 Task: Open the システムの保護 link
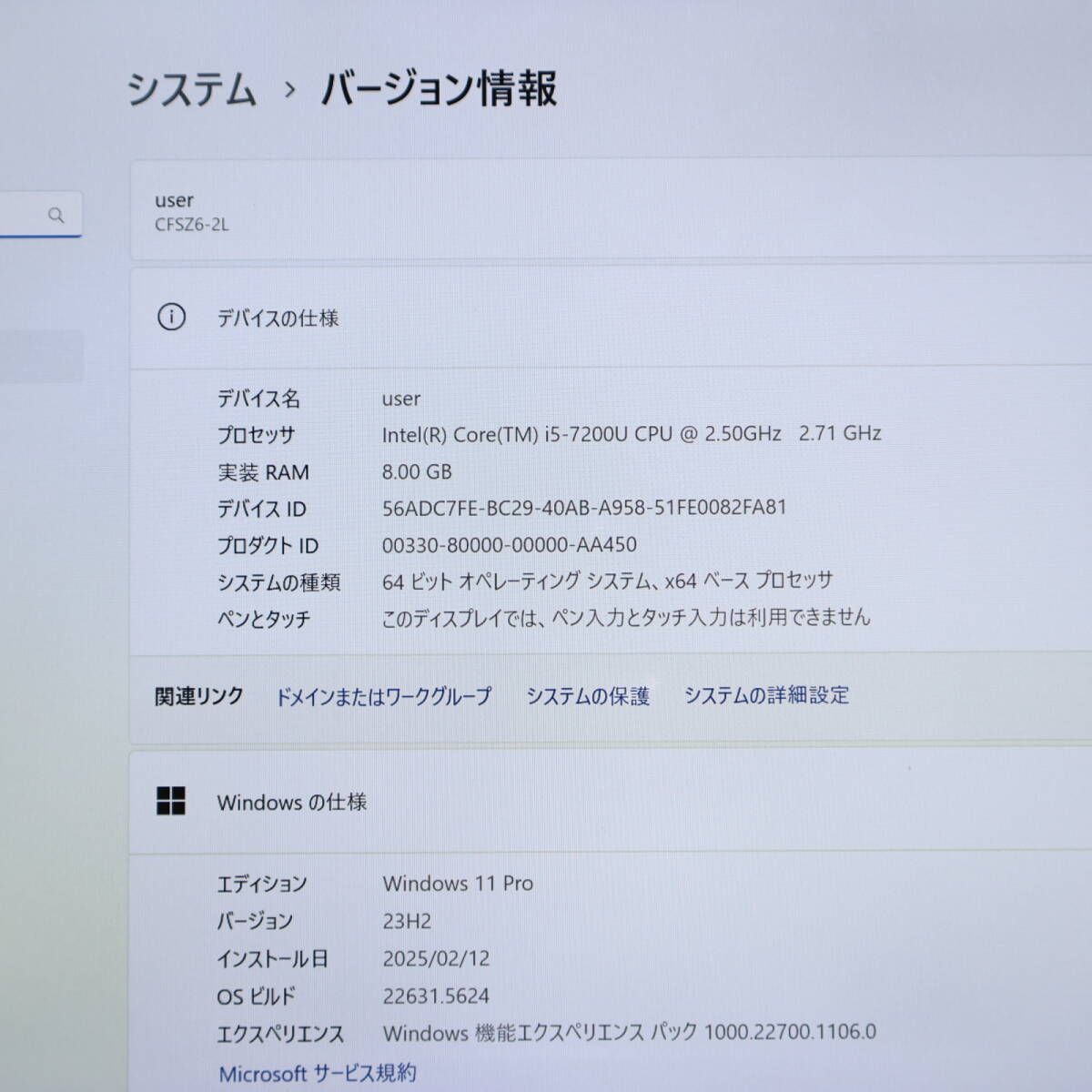(x=587, y=695)
